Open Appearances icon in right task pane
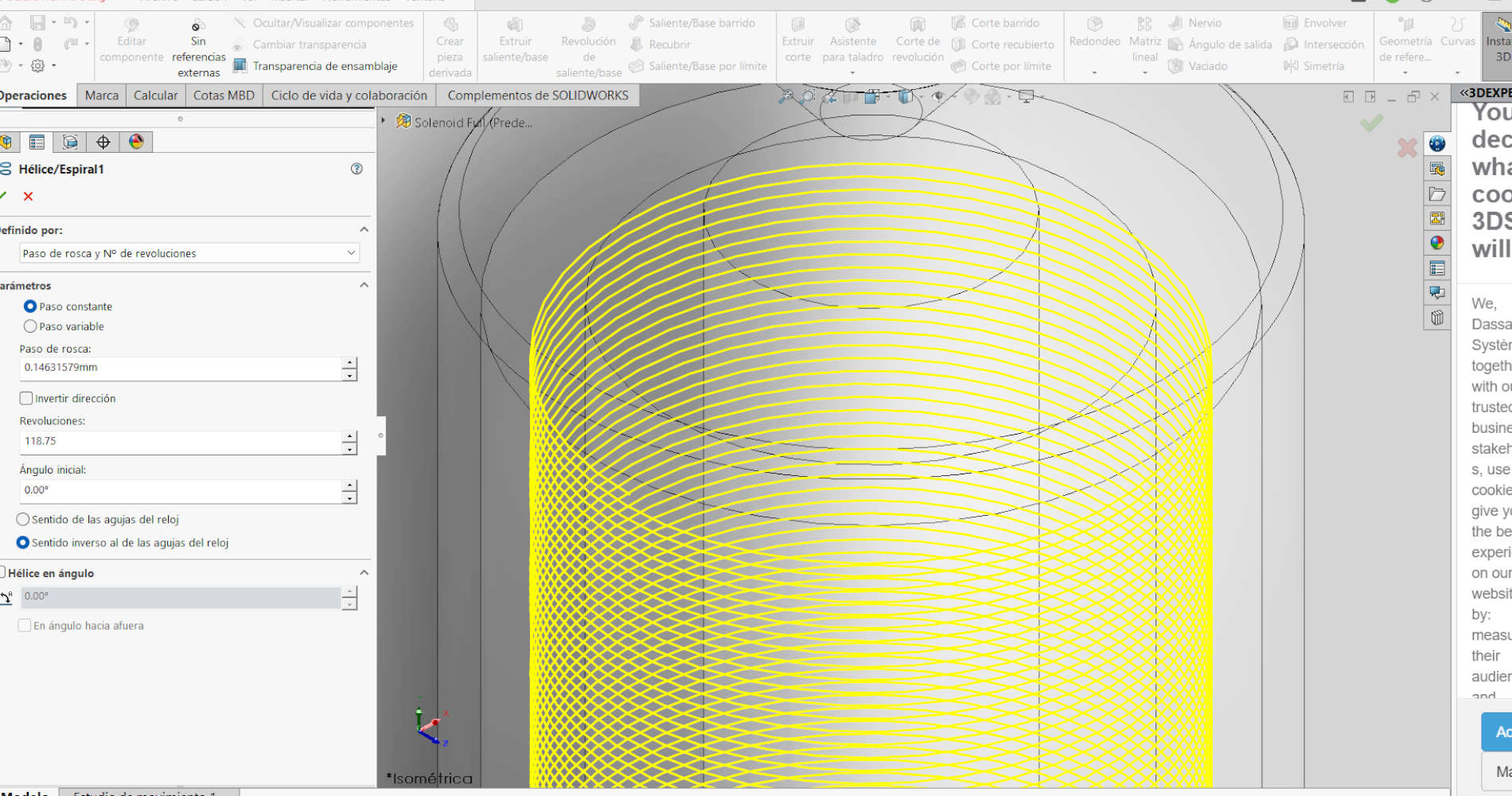 click(x=1436, y=243)
